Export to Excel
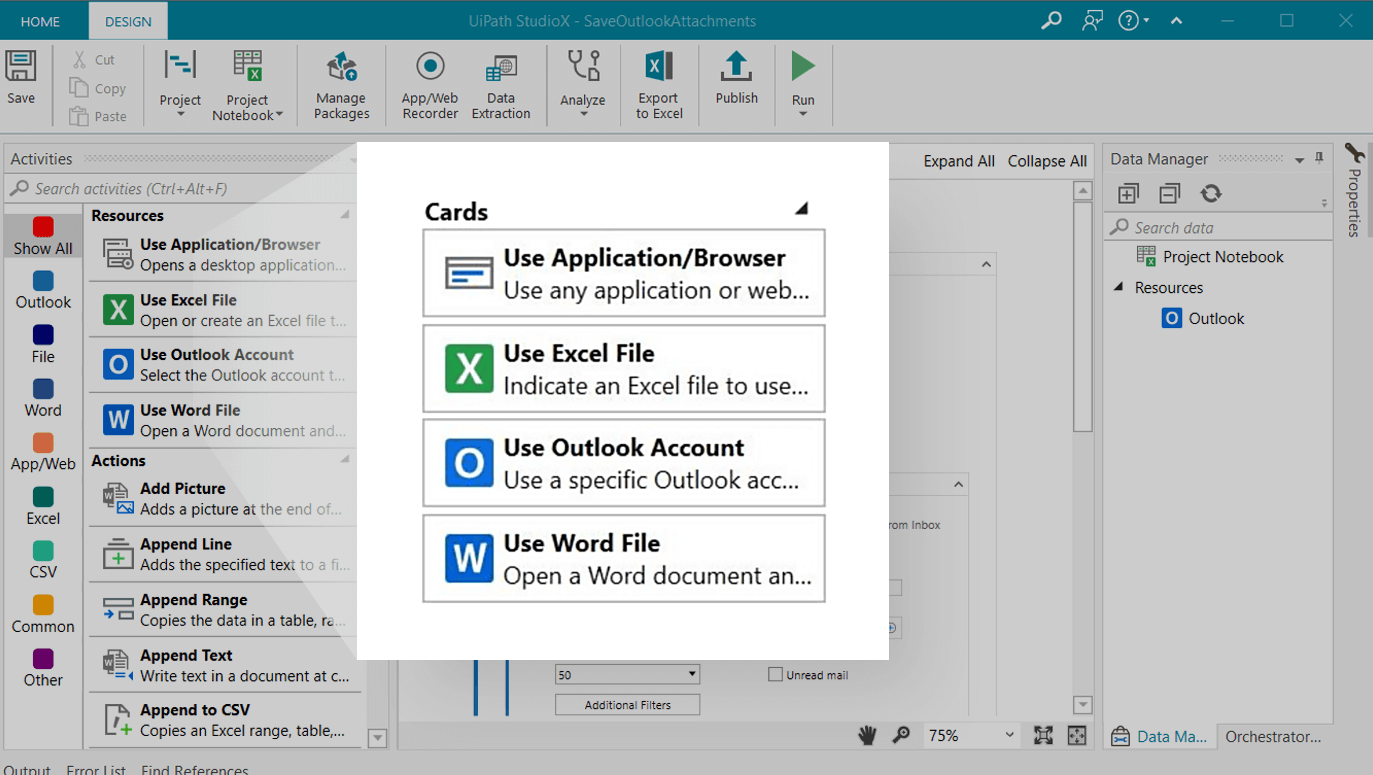Viewport: 1373px width, 775px height. click(659, 86)
